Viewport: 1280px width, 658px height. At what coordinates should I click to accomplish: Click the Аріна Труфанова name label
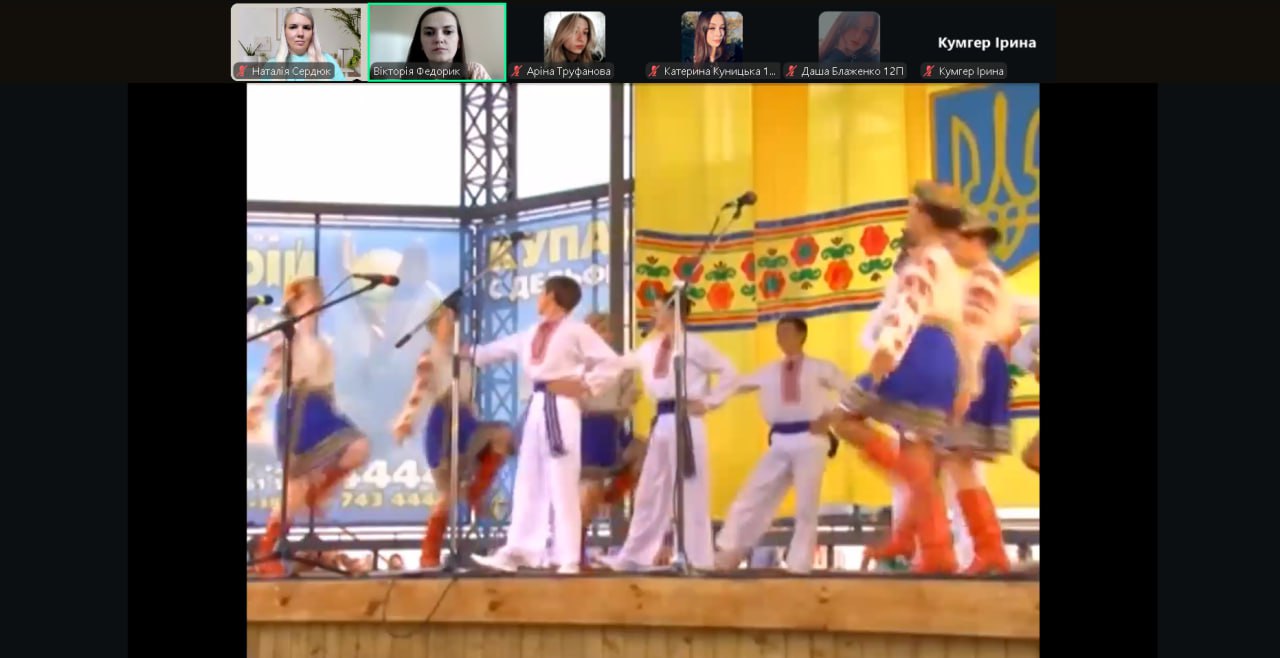point(568,71)
